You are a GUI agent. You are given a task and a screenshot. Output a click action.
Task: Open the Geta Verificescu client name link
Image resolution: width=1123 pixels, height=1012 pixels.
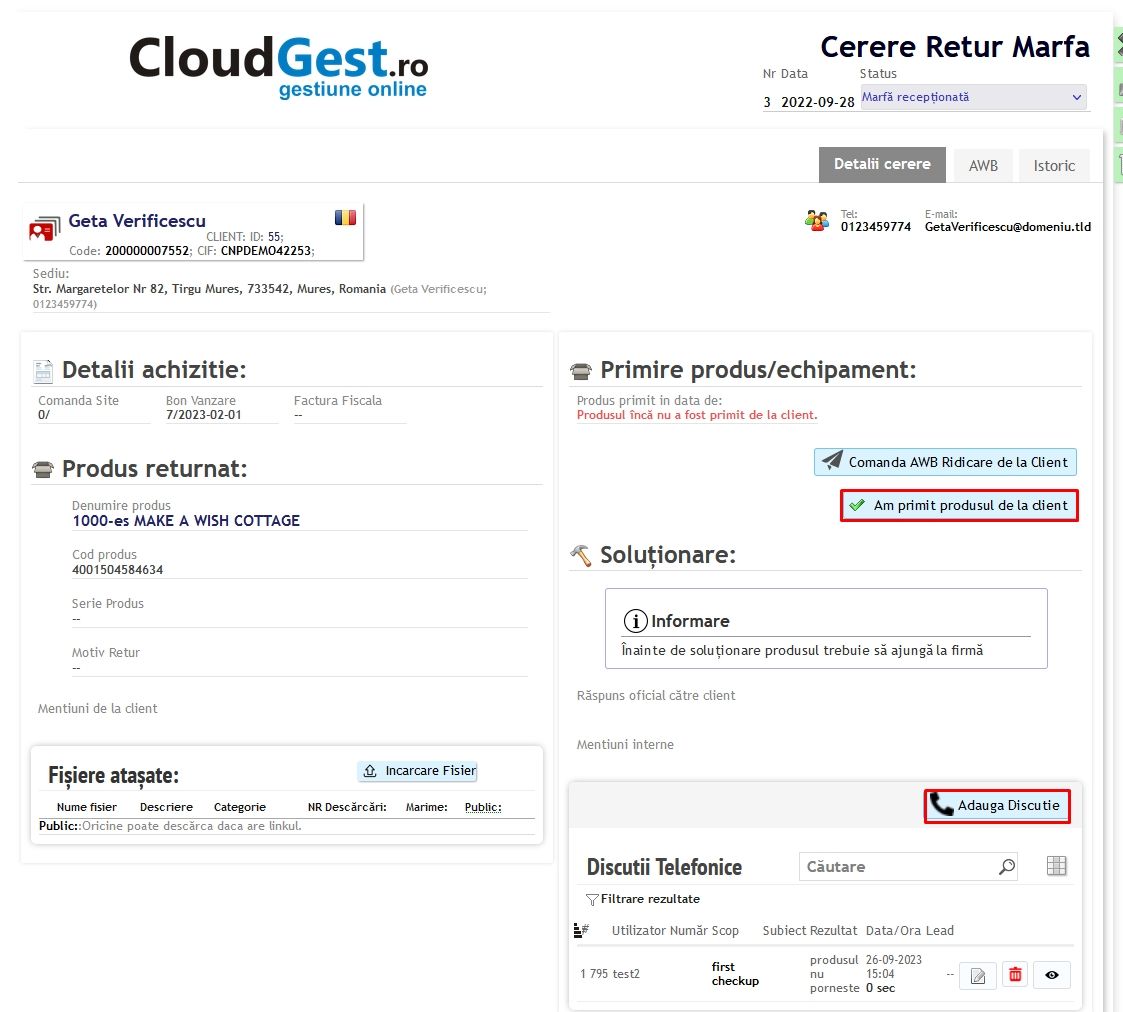[137, 221]
